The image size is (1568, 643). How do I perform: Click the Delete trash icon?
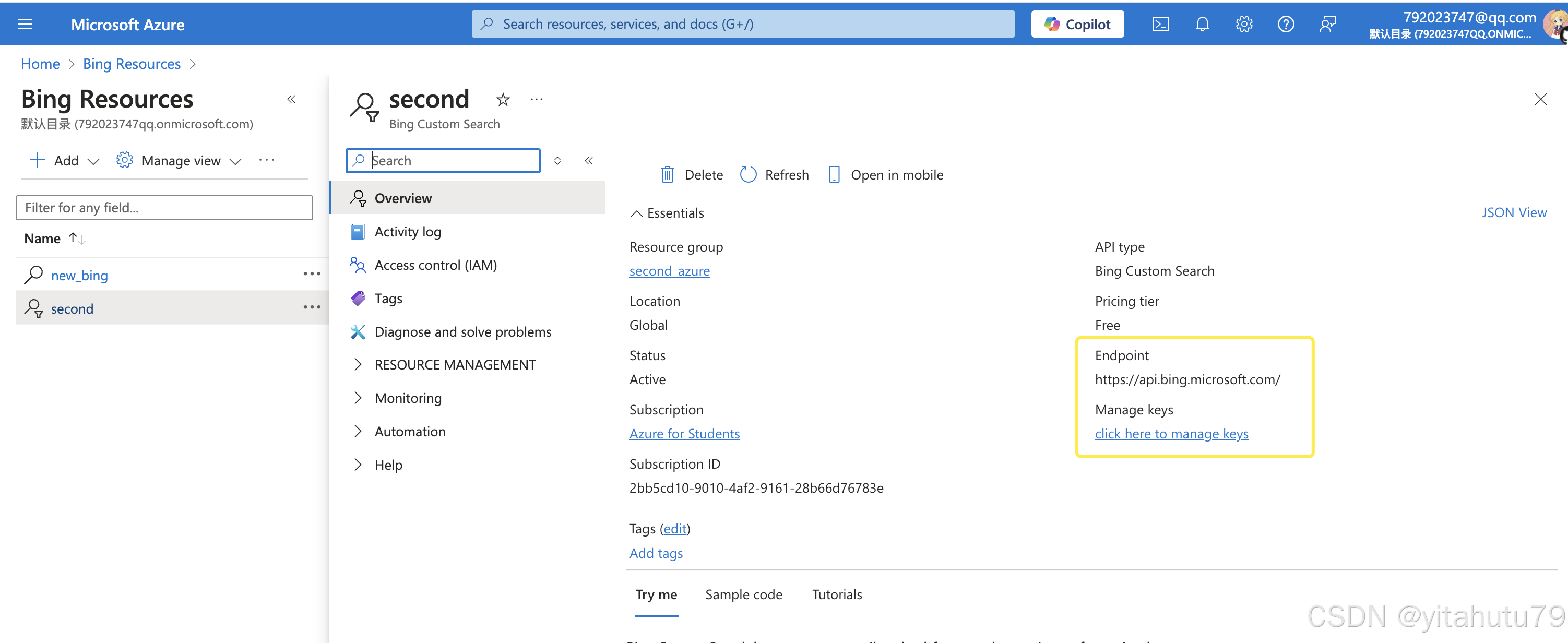click(668, 175)
